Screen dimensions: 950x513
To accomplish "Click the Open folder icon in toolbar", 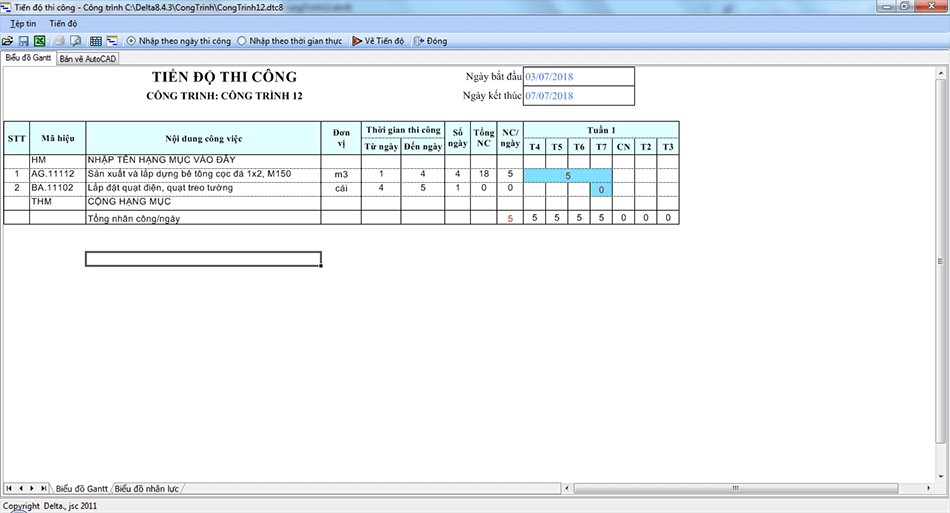I will tap(8, 41).
